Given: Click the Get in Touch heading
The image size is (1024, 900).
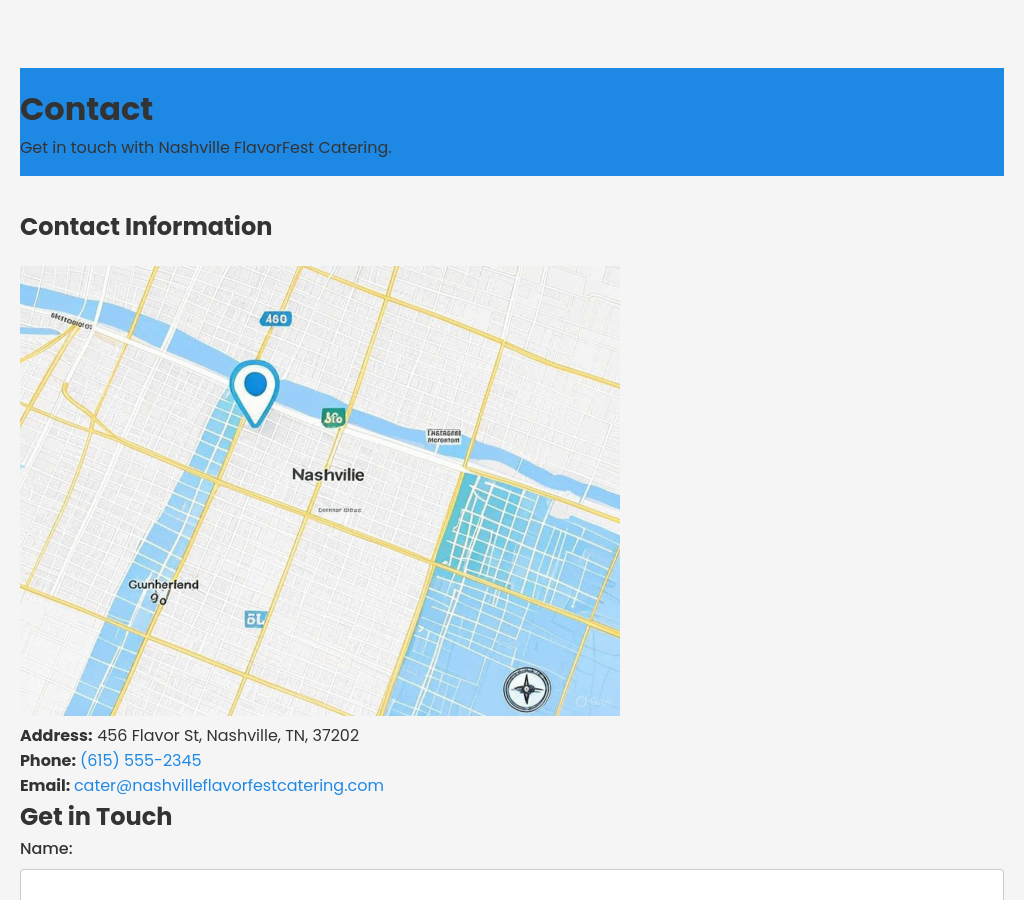Looking at the screenshot, I should tap(96, 817).
